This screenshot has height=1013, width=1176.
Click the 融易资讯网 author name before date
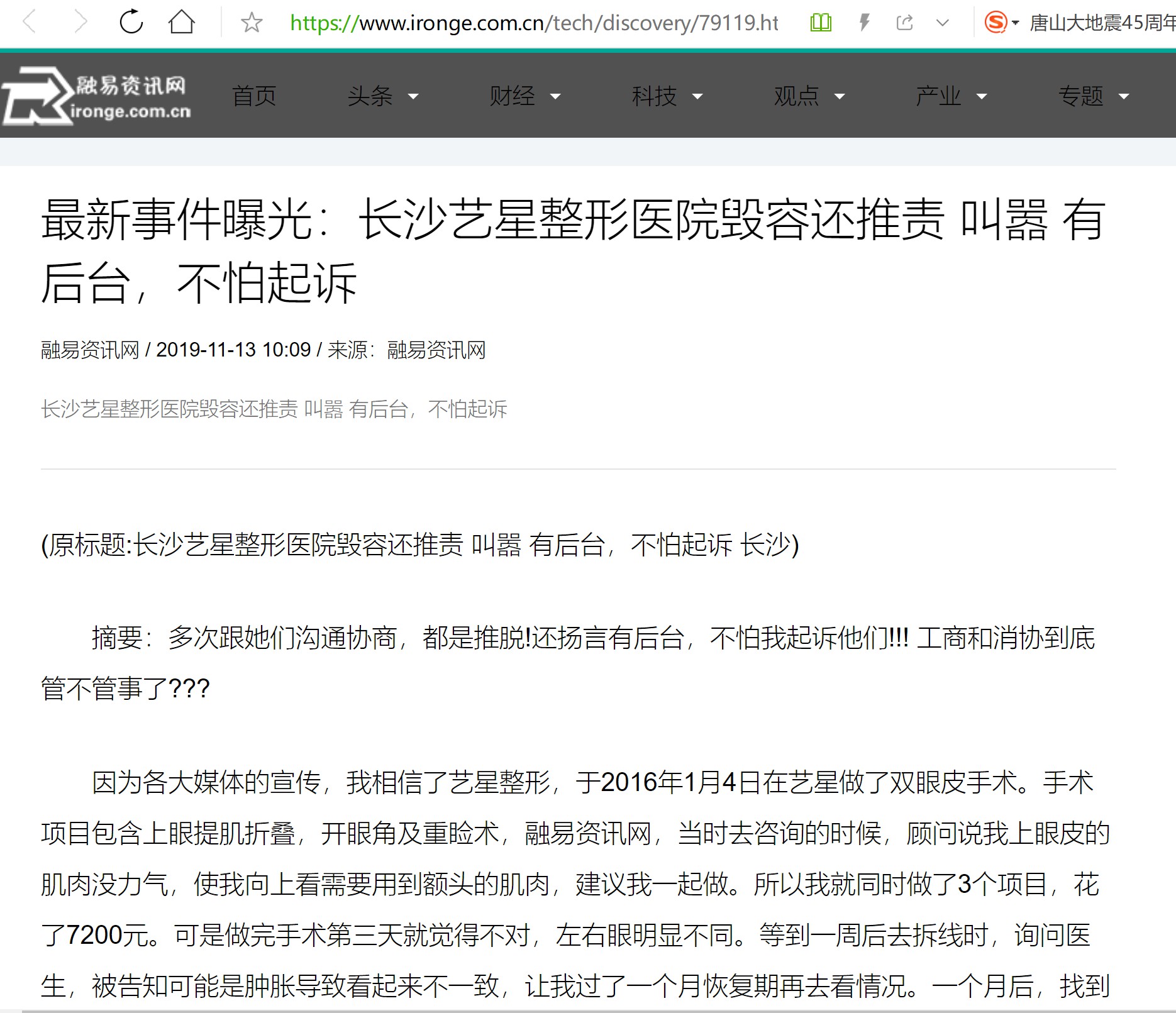pyautogui.click(x=90, y=350)
